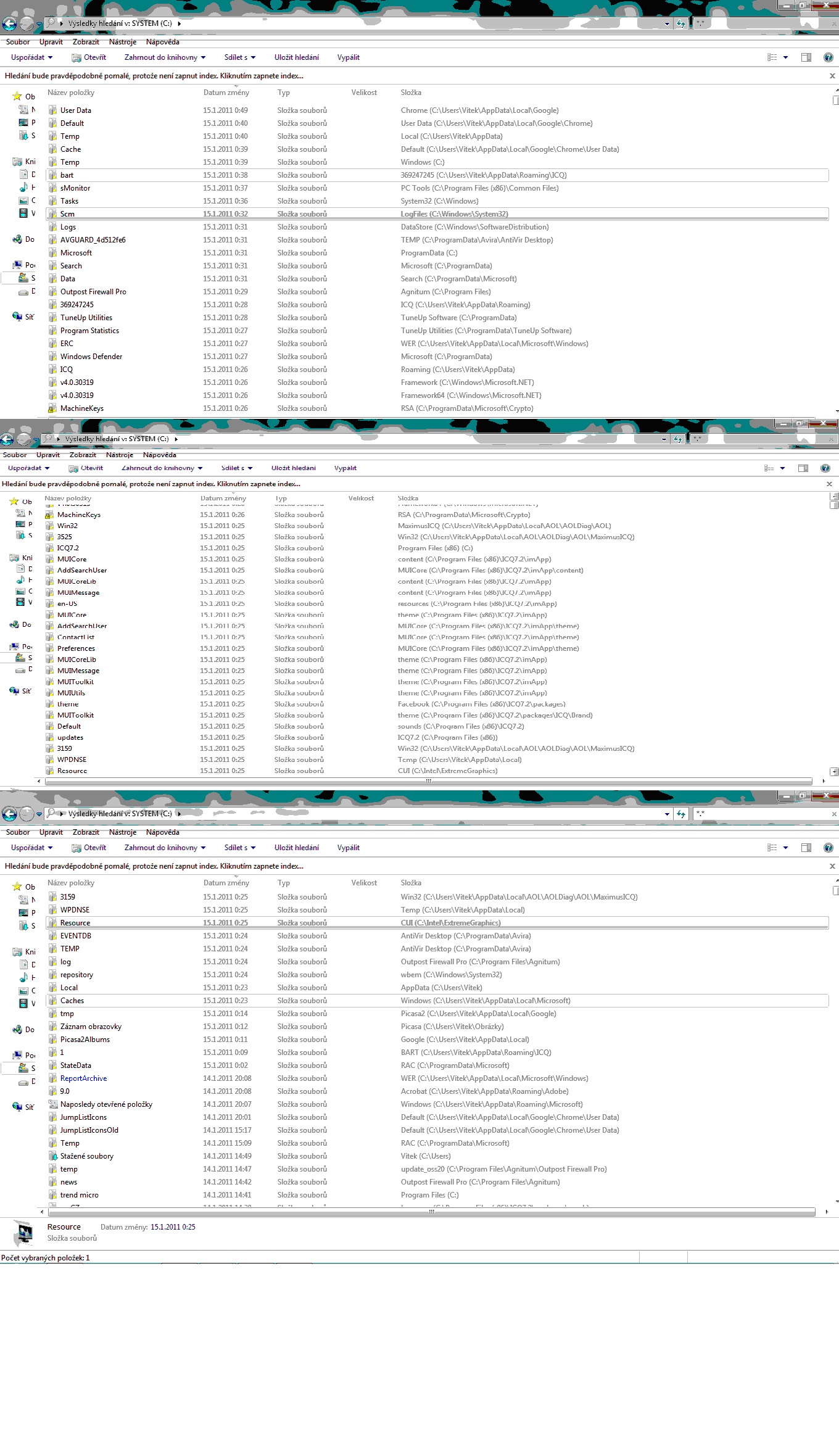Click the horizontal scrollbar in the lowest window
This screenshot has width=839, height=1456.
[431, 1212]
